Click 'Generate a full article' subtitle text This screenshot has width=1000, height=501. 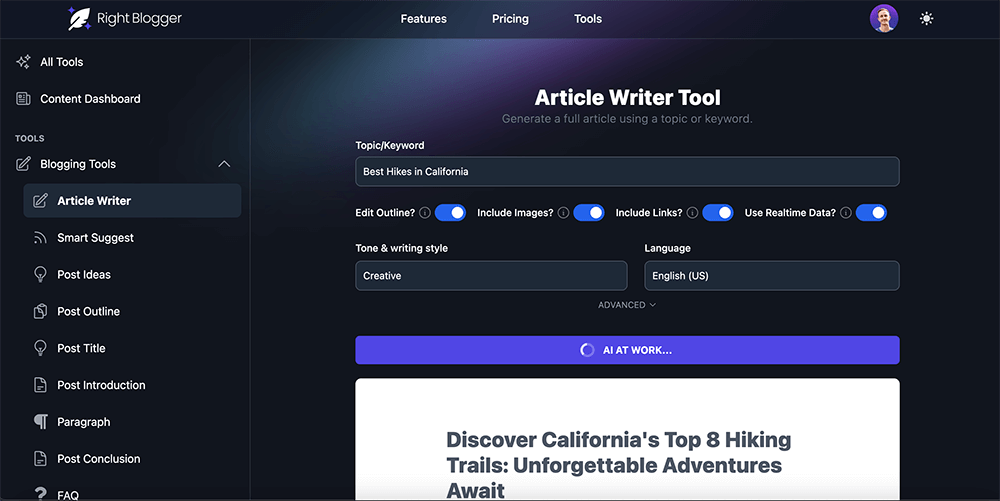pyautogui.click(x=627, y=119)
